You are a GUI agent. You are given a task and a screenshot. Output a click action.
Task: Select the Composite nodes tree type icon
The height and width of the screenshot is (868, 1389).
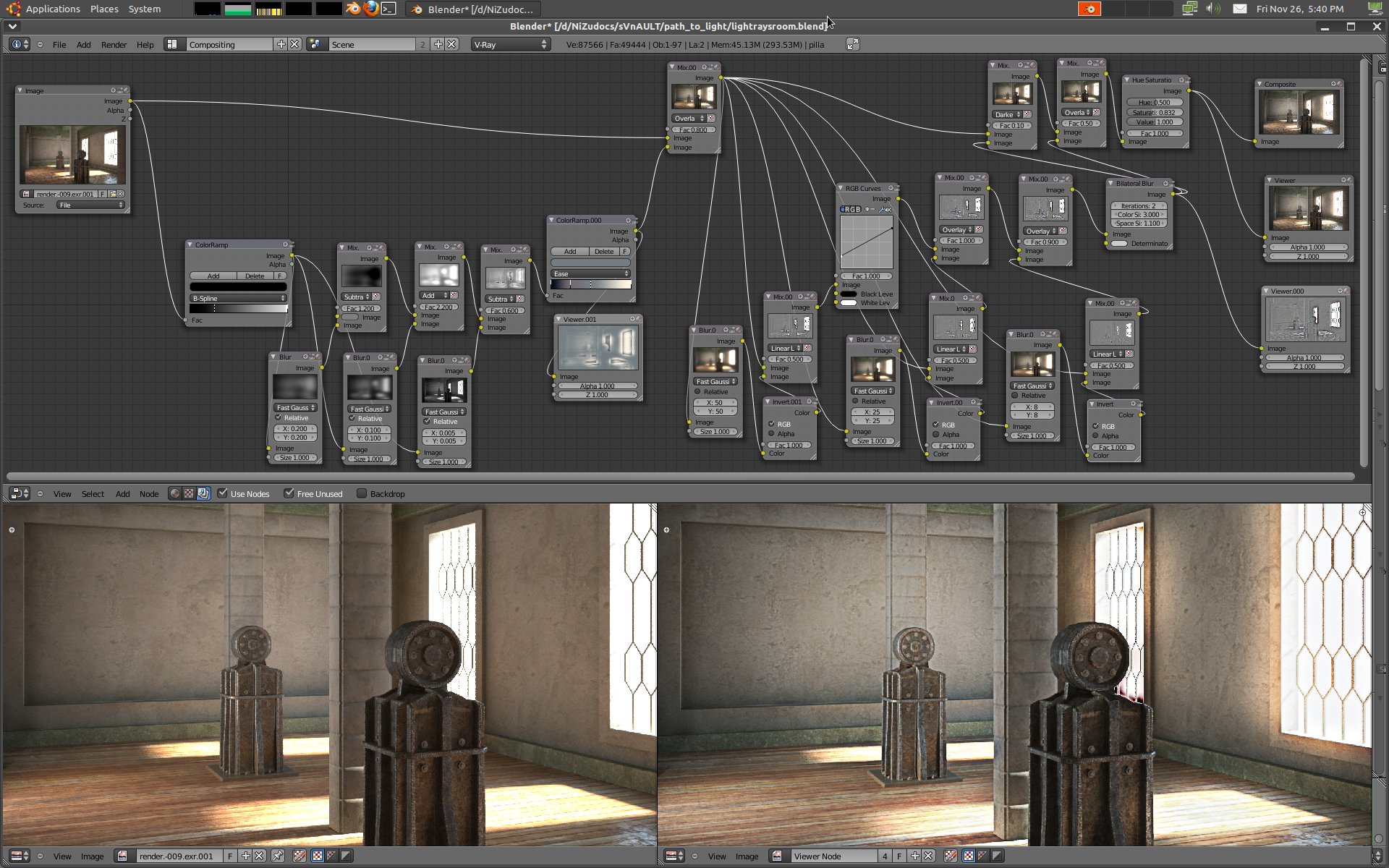(203, 493)
